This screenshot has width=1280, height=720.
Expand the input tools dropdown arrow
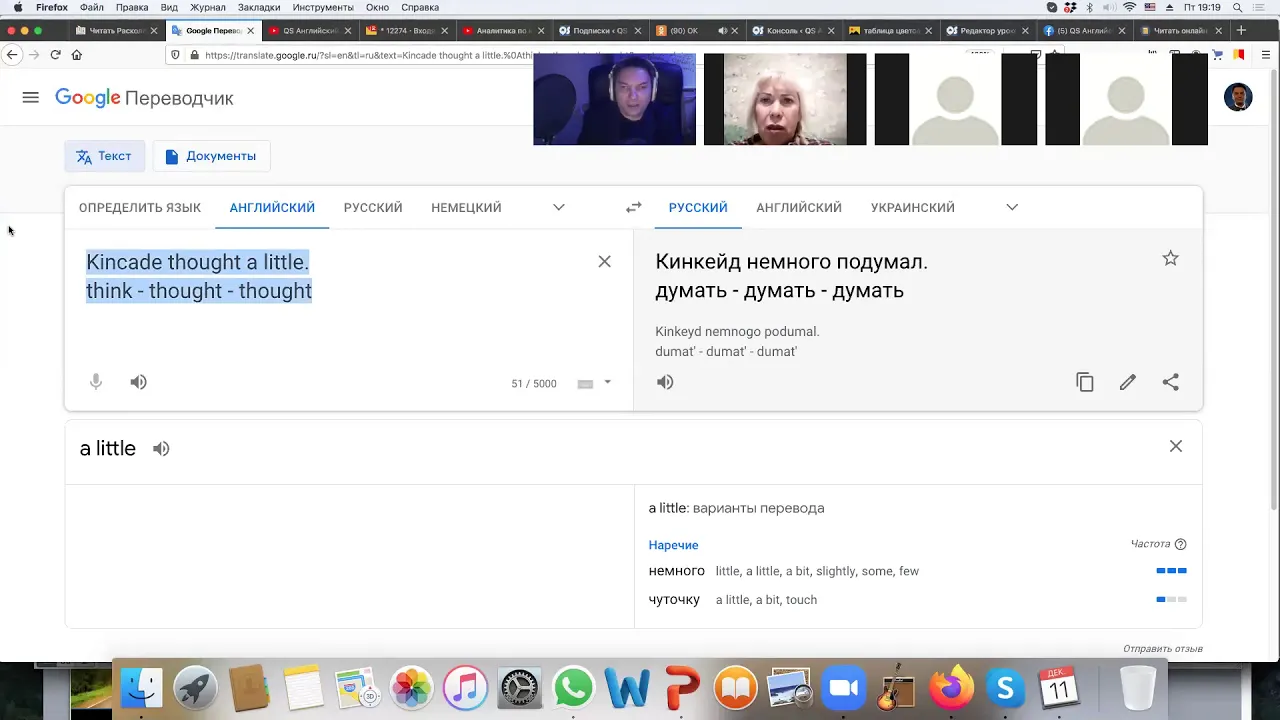click(x=607, y=382)
